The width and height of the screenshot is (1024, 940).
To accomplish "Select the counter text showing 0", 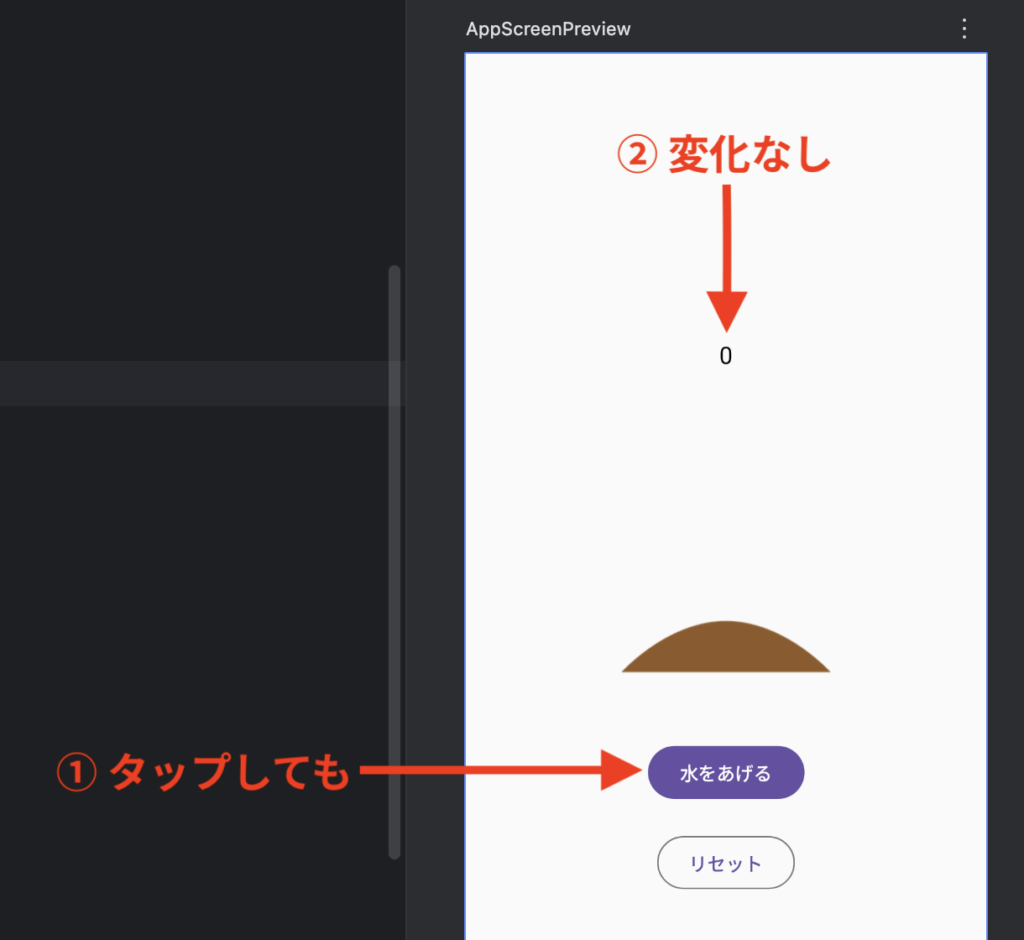I will pos(726,356).
